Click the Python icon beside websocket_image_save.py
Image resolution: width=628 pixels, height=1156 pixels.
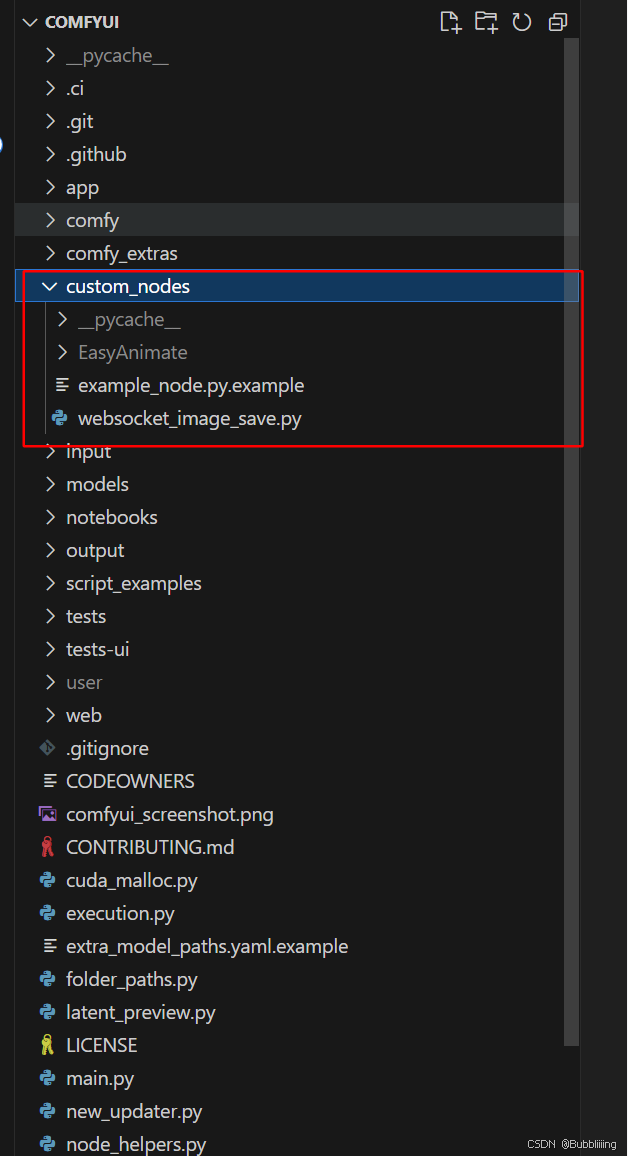pos(60,419)
